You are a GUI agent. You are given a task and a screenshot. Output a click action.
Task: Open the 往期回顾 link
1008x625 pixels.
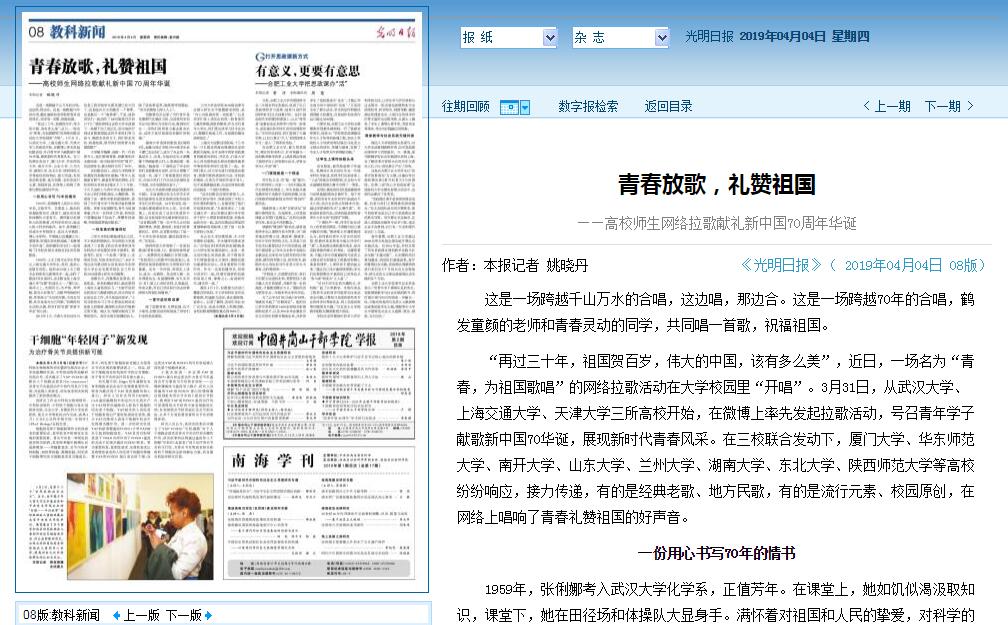tap(465, 107)
